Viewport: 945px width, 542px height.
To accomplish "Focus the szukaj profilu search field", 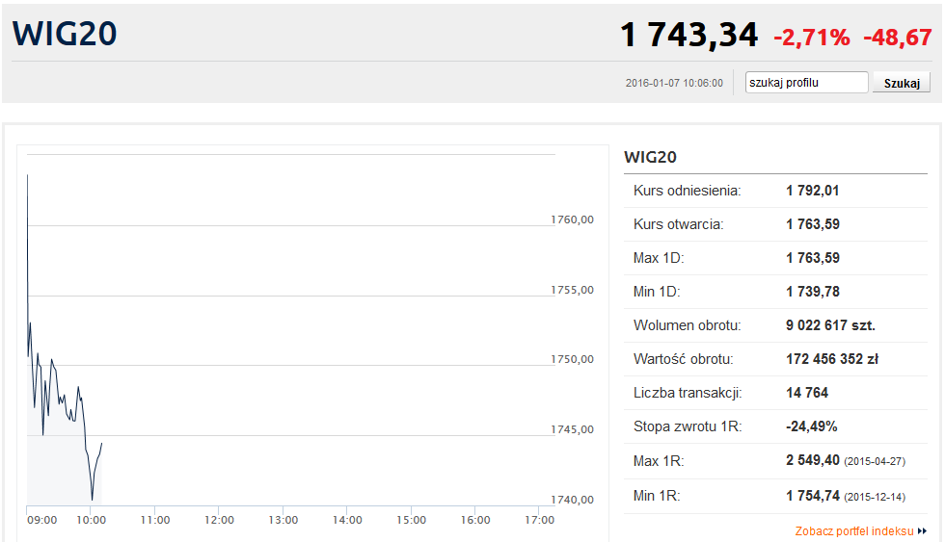I will click(x=806, y=83).
